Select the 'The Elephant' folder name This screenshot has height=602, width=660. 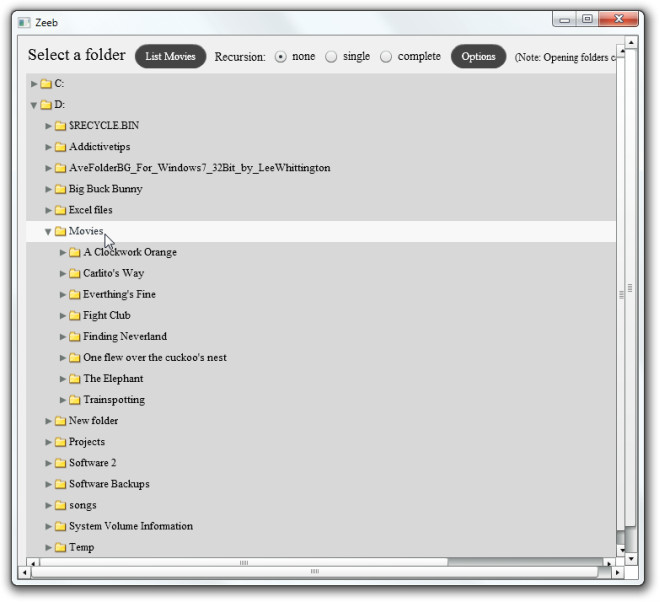pyautogui.click(x=113, y=378)
